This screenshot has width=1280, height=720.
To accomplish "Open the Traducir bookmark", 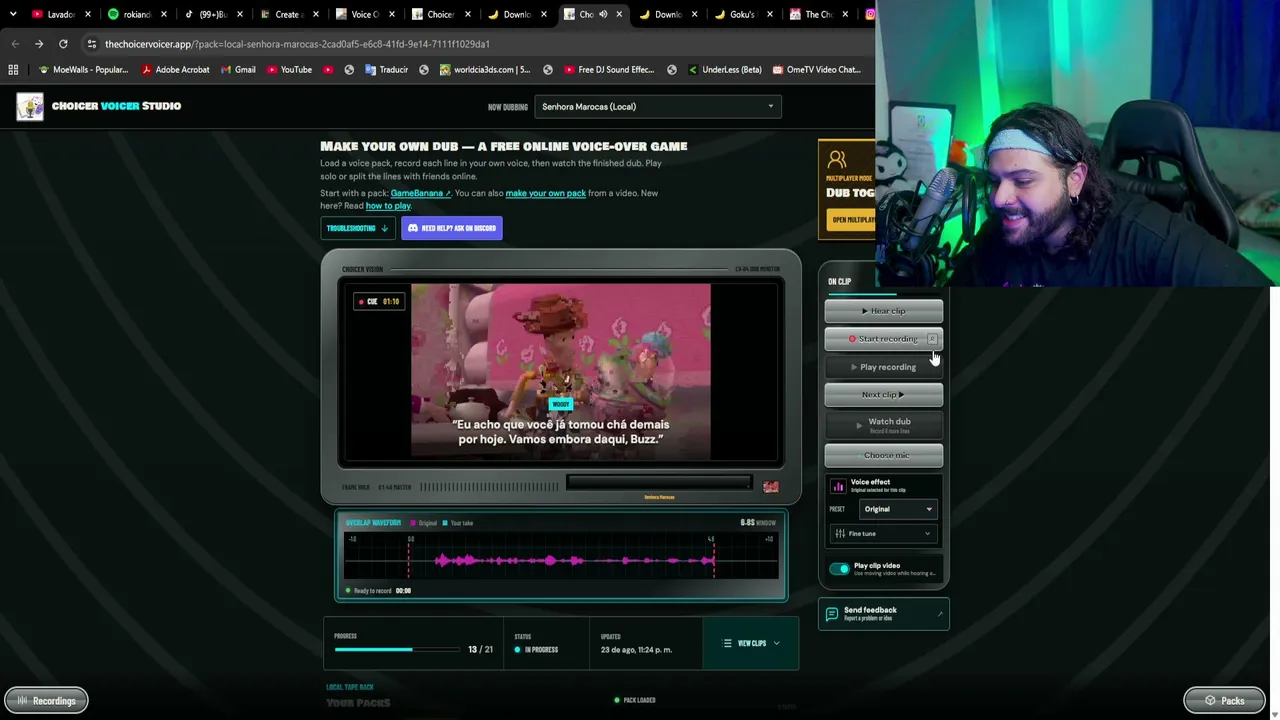I will [386, 70].
